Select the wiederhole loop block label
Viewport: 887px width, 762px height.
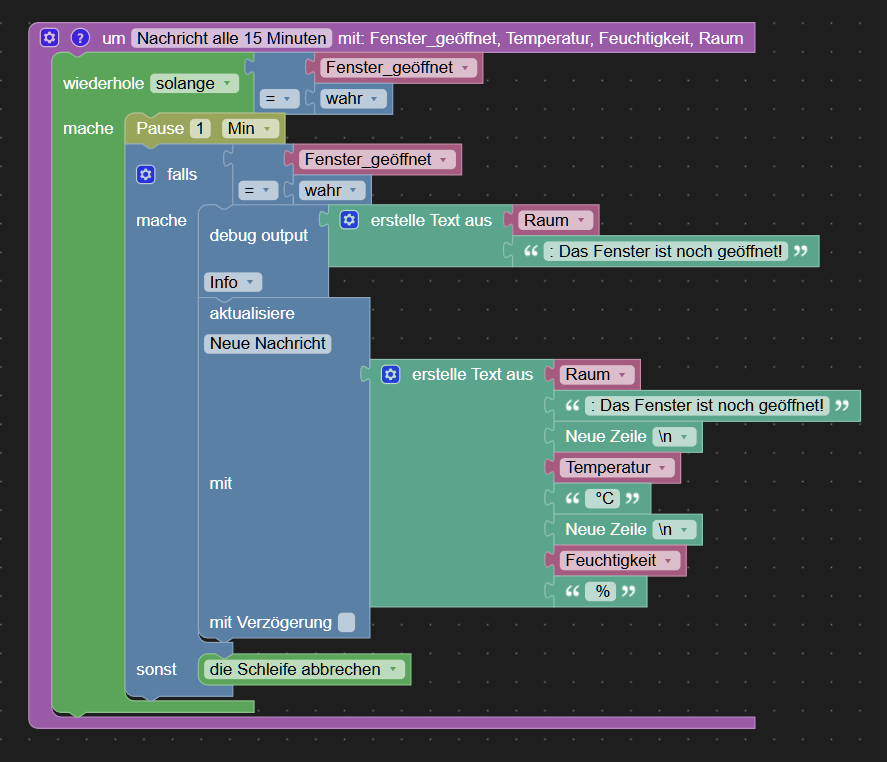click(103, 83)
